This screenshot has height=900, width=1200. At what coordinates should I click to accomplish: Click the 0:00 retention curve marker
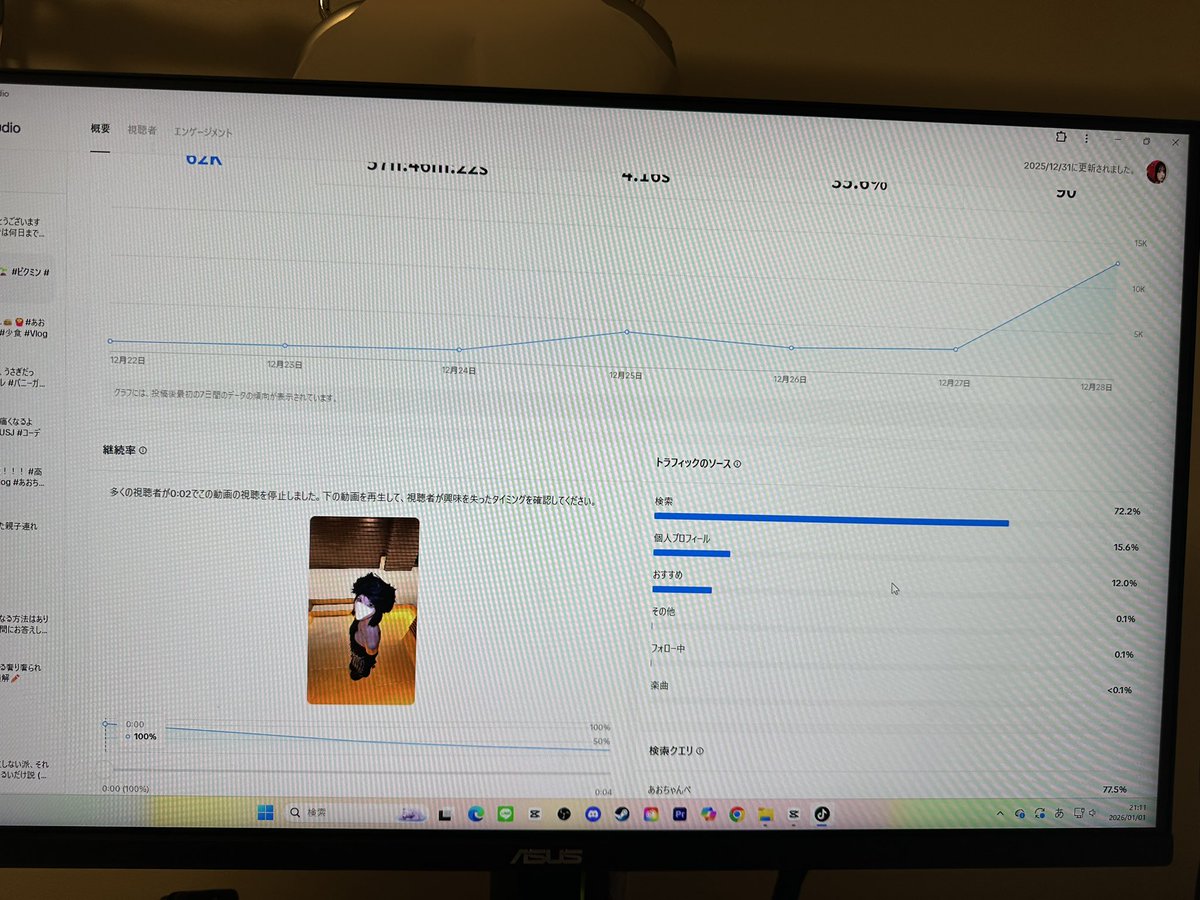point(105,724)
